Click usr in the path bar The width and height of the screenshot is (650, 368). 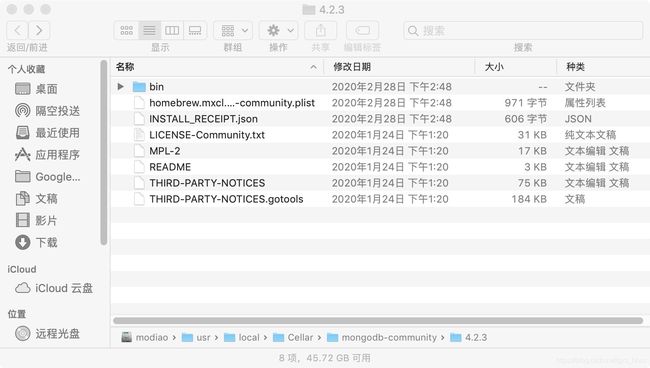click(x=196, y=337)
